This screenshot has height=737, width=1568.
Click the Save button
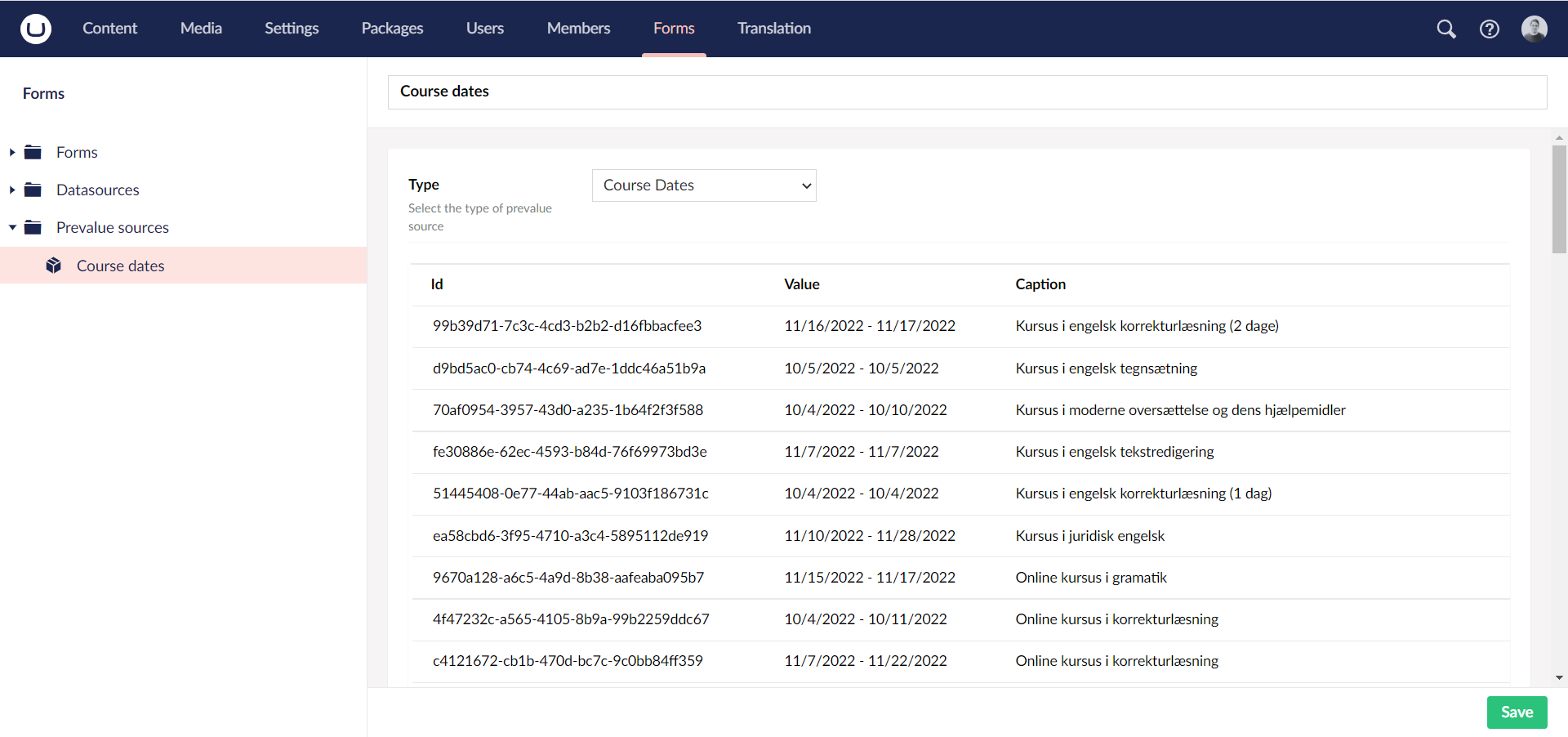(1517, 712)
